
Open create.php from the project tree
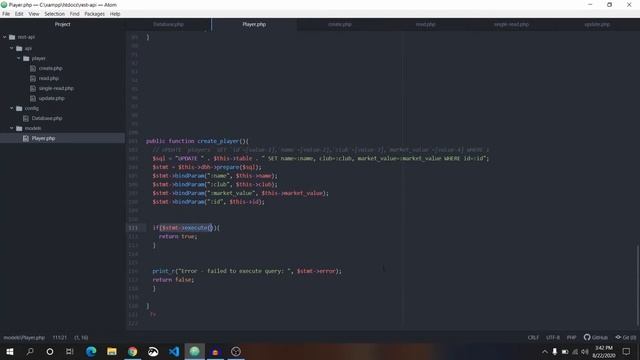click(x=51, y=68)
